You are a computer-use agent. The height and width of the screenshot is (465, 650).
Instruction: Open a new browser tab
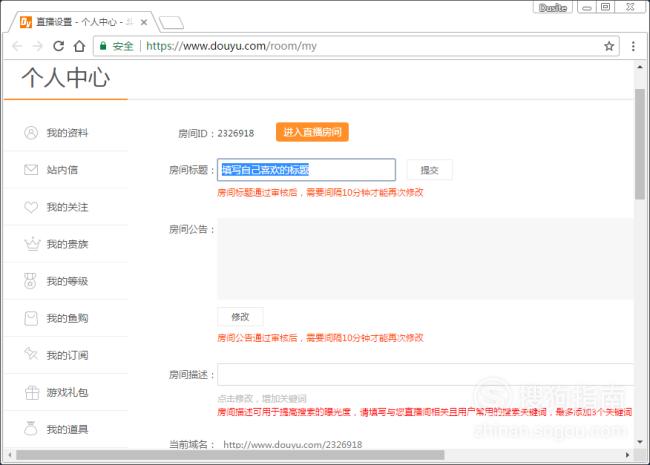coord(171,23)
